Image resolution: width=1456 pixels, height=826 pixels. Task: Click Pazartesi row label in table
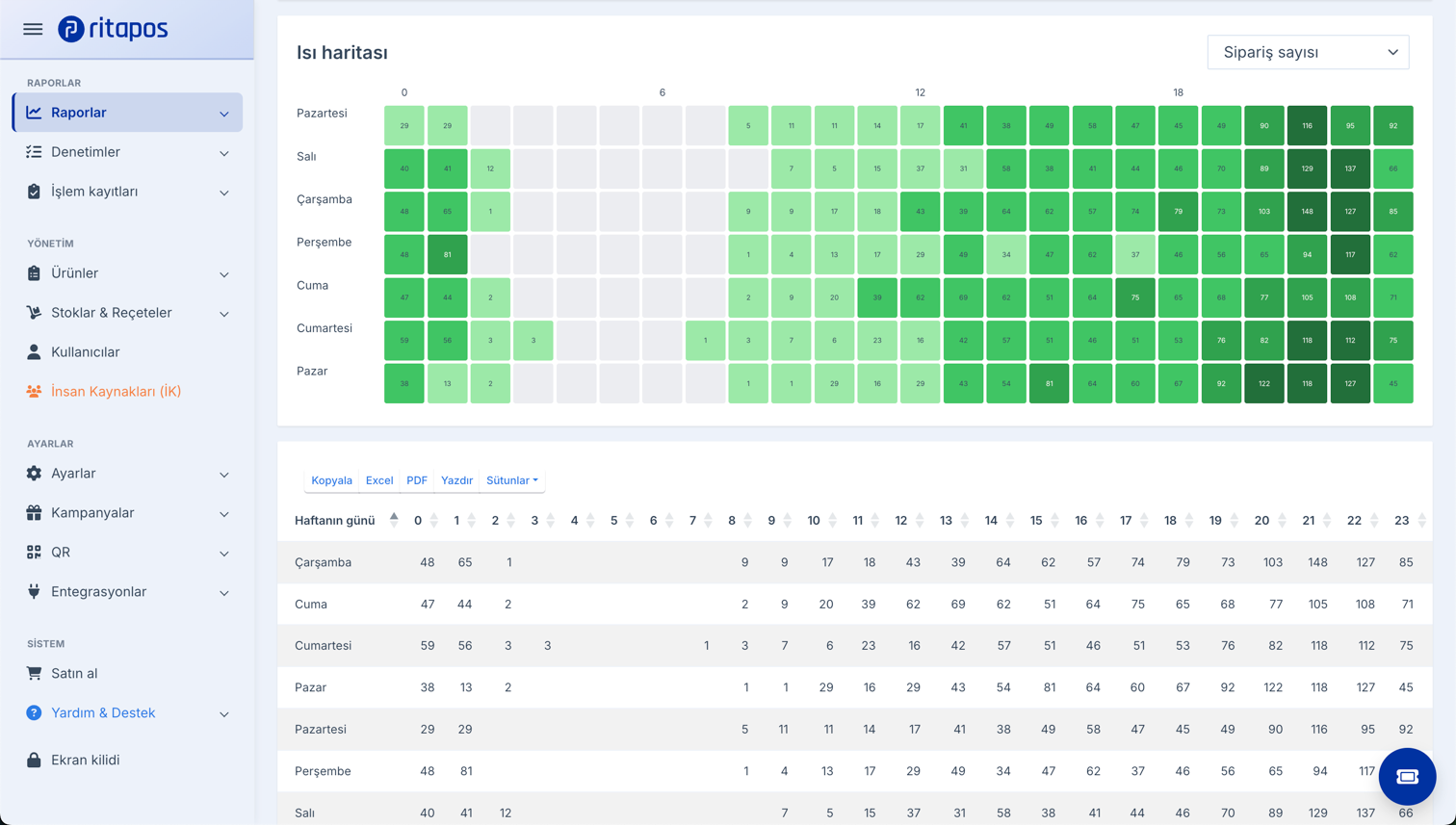(320, 730)
